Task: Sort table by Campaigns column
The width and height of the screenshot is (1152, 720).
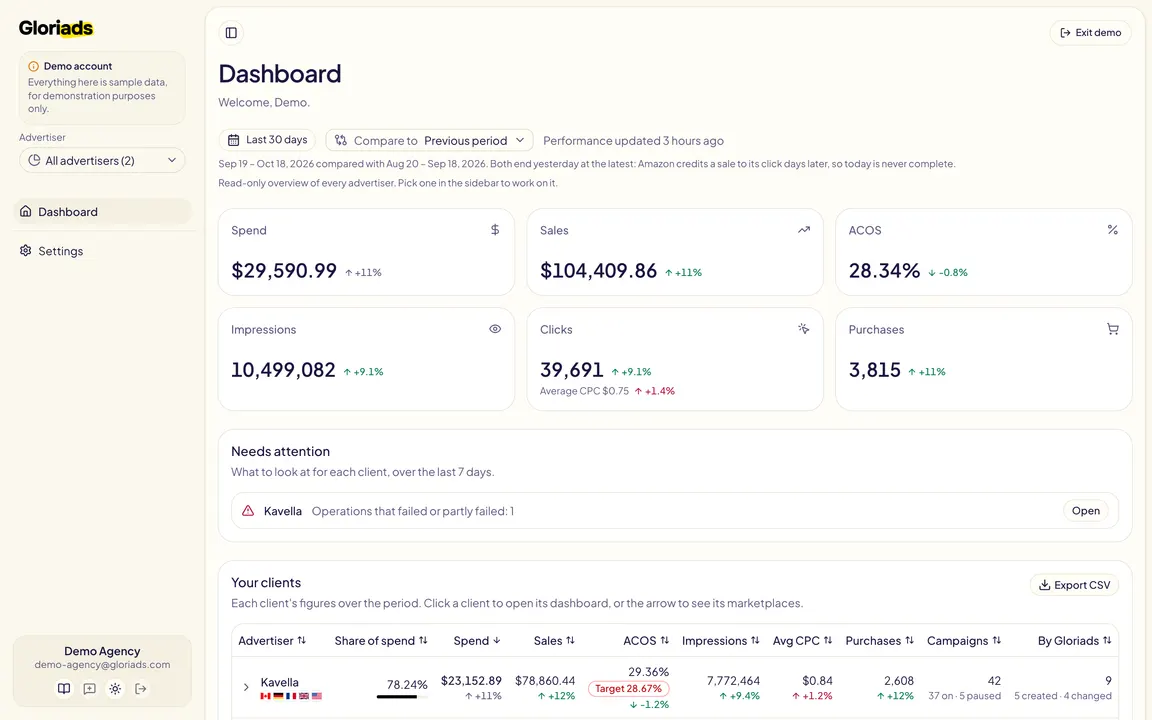Action: 964,641
